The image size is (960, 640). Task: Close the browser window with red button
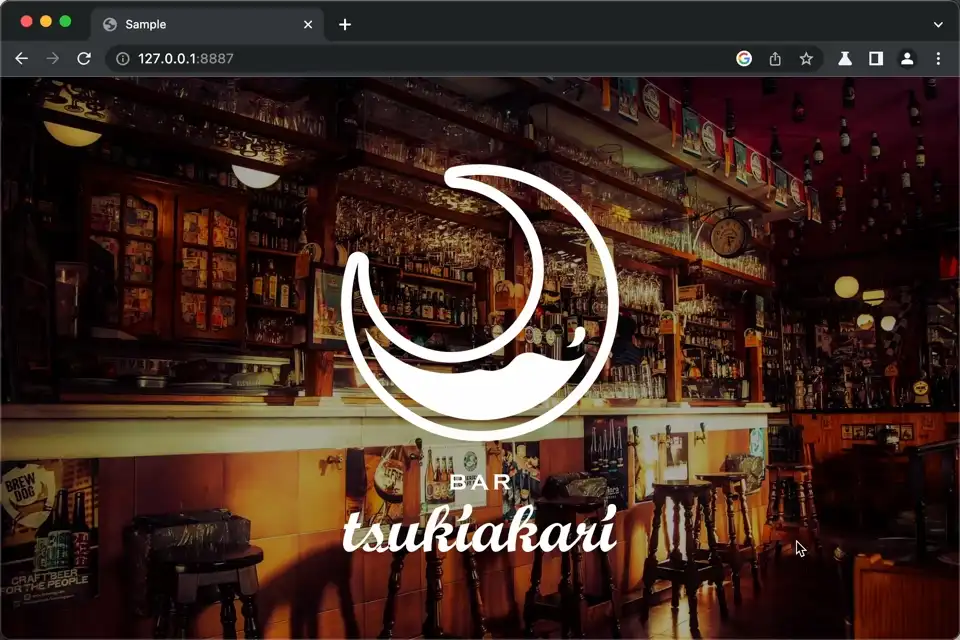tap(26, 21)
